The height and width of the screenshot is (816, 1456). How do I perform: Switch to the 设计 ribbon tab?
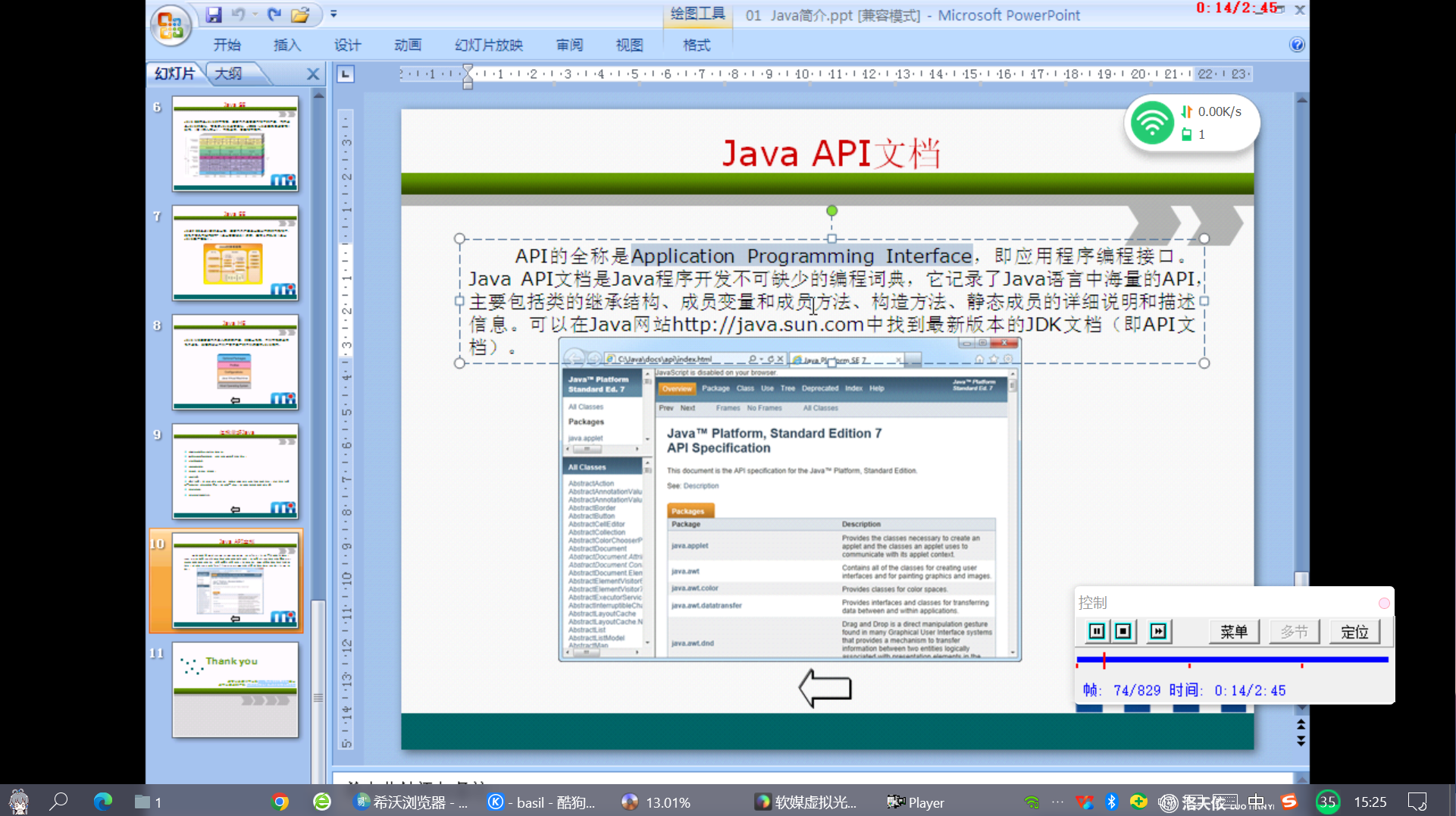(347, 45)
